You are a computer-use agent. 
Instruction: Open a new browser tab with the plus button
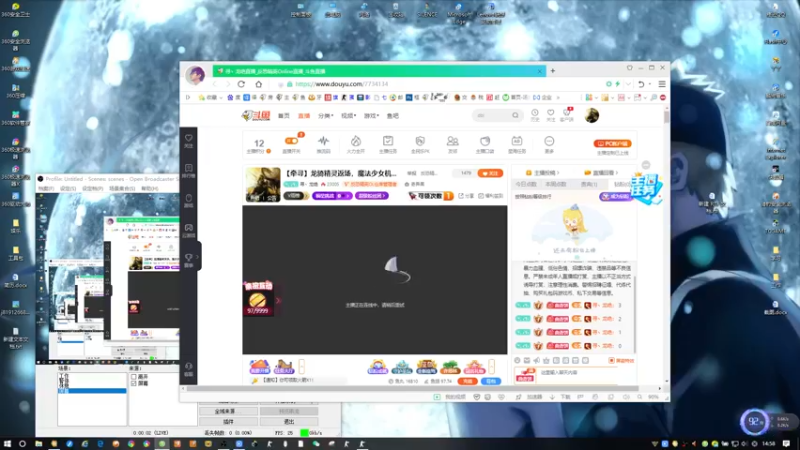click(x=553, y=71)
